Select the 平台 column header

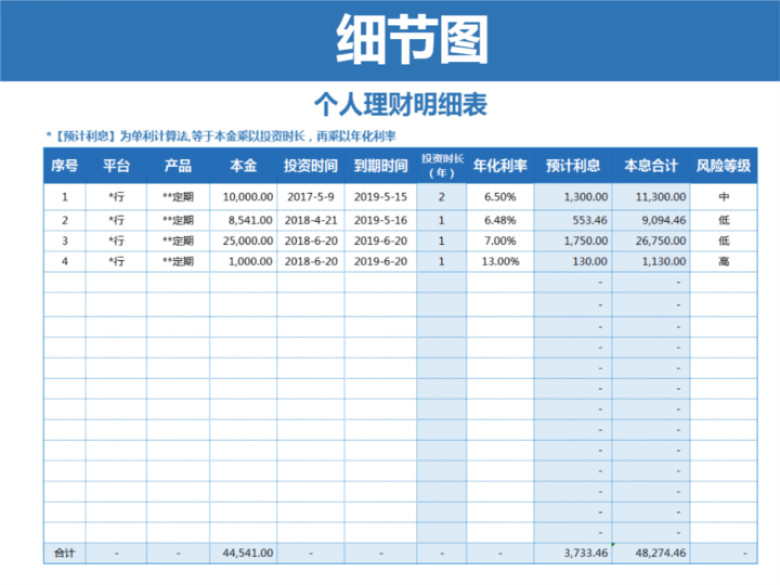[116, 166]
